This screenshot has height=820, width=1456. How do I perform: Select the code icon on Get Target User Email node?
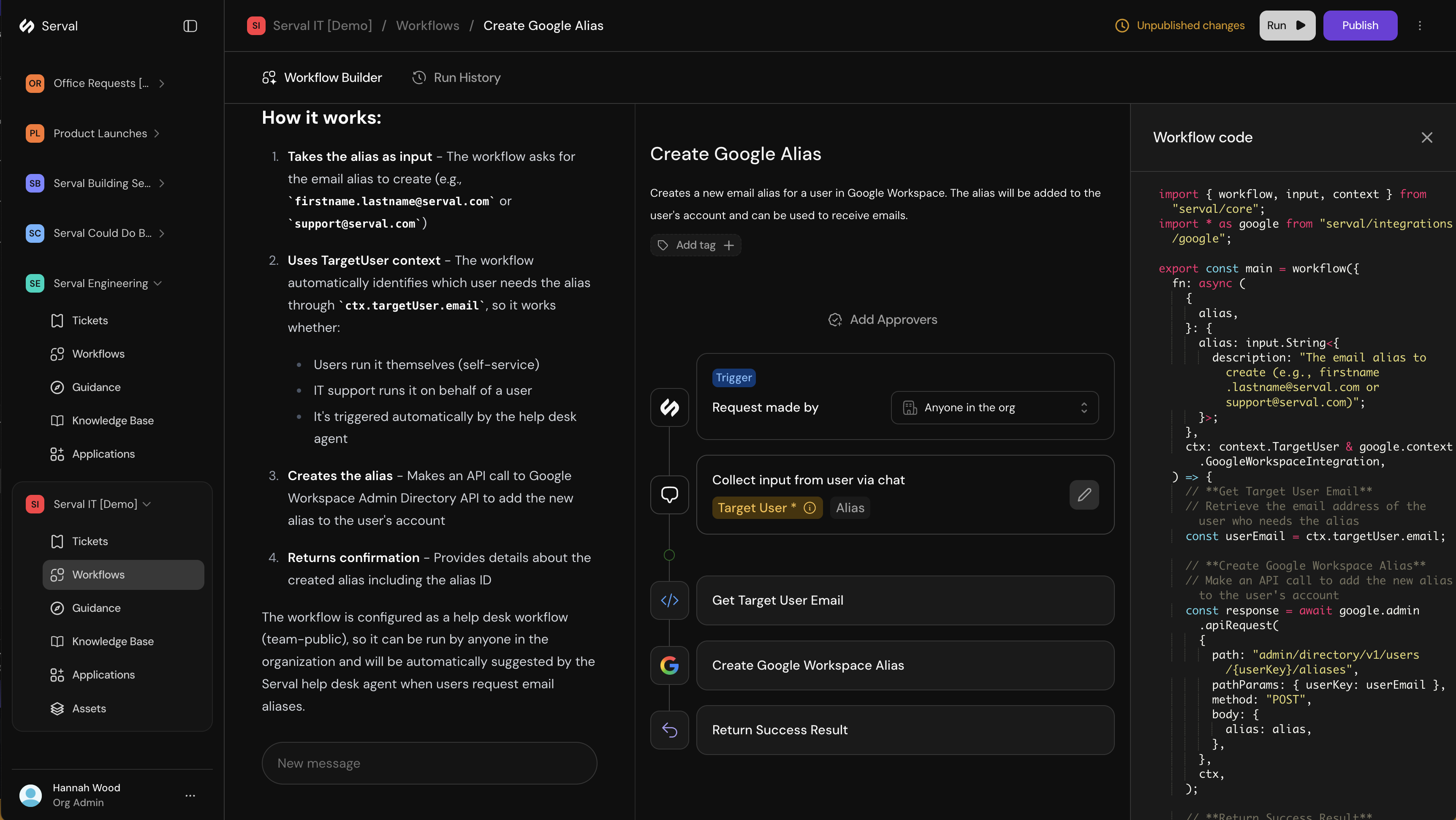[669, 600]
